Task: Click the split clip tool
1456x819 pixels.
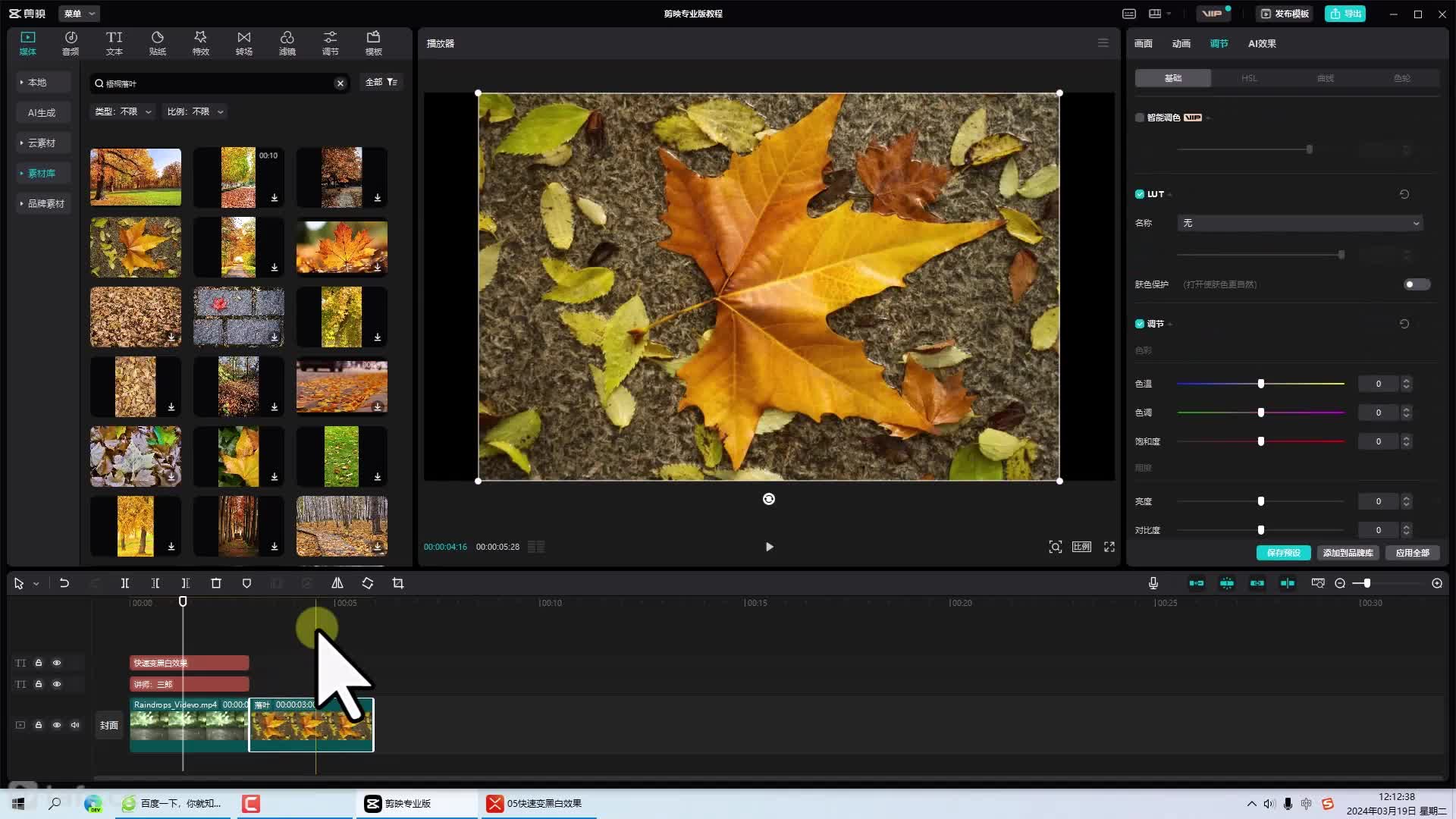Action: pos(125,583)
